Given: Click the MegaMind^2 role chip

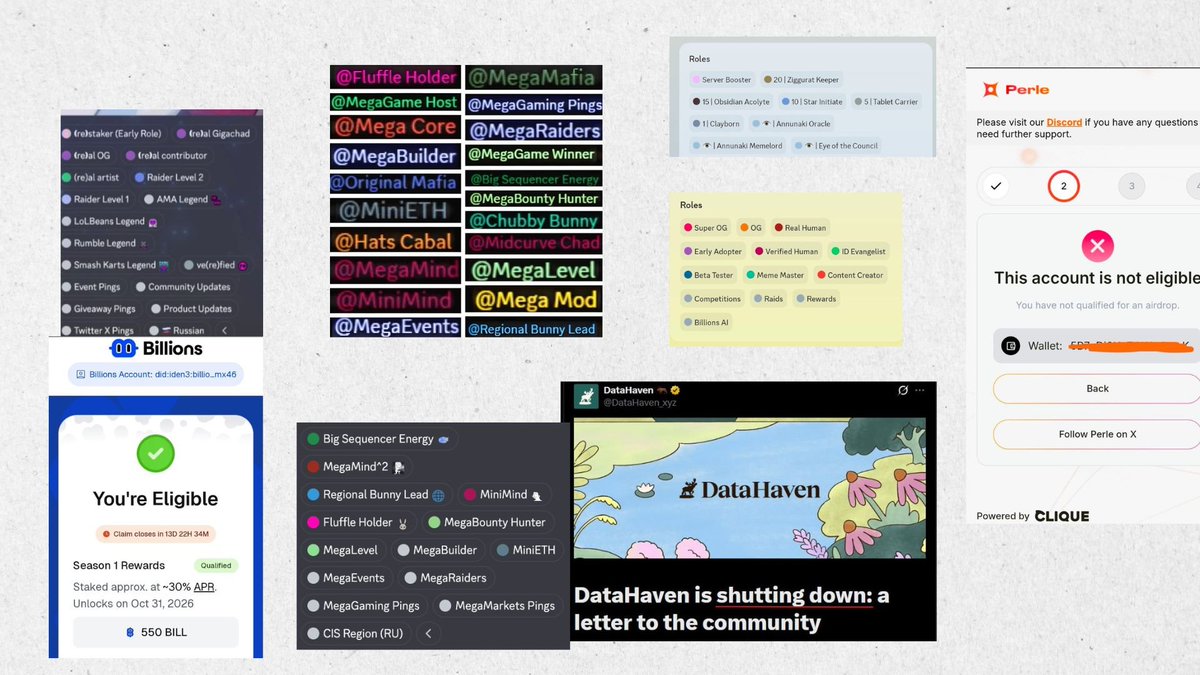Looking at the screenshot, I should [357, 467].
